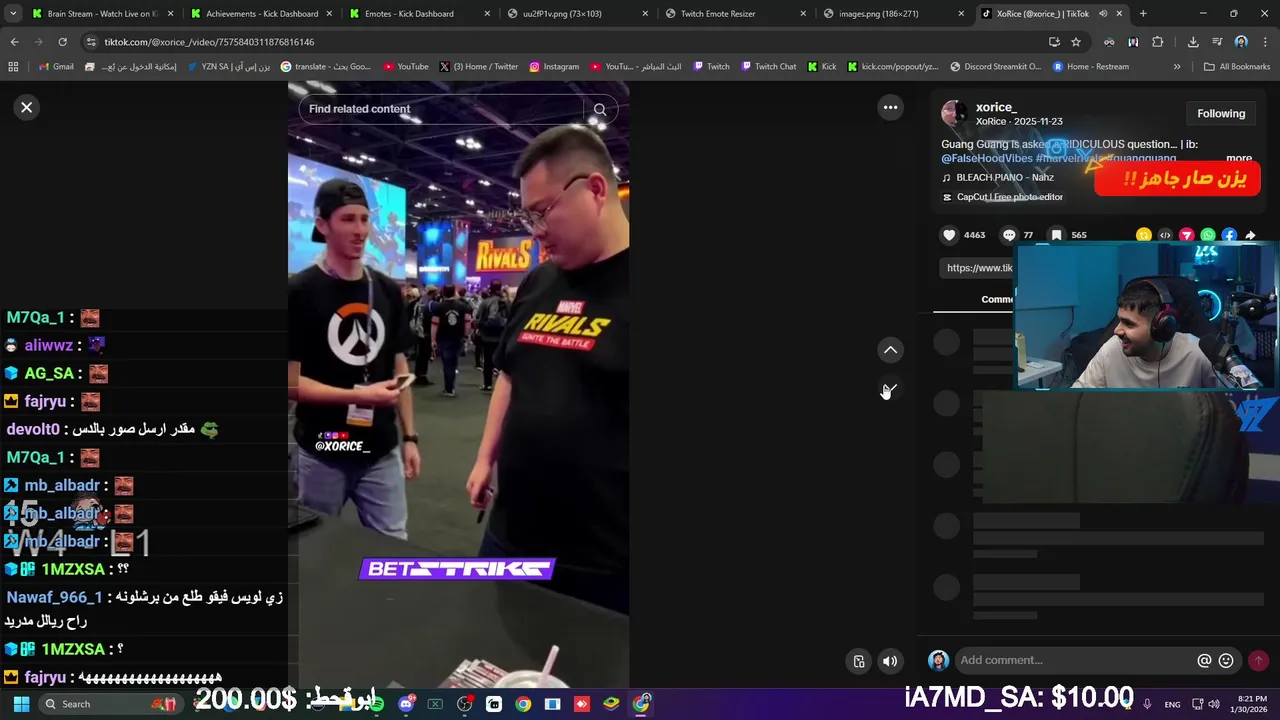This screenshot has width=1280, height=720.
Task: Open Discord from taskbar
Action: 406,704
